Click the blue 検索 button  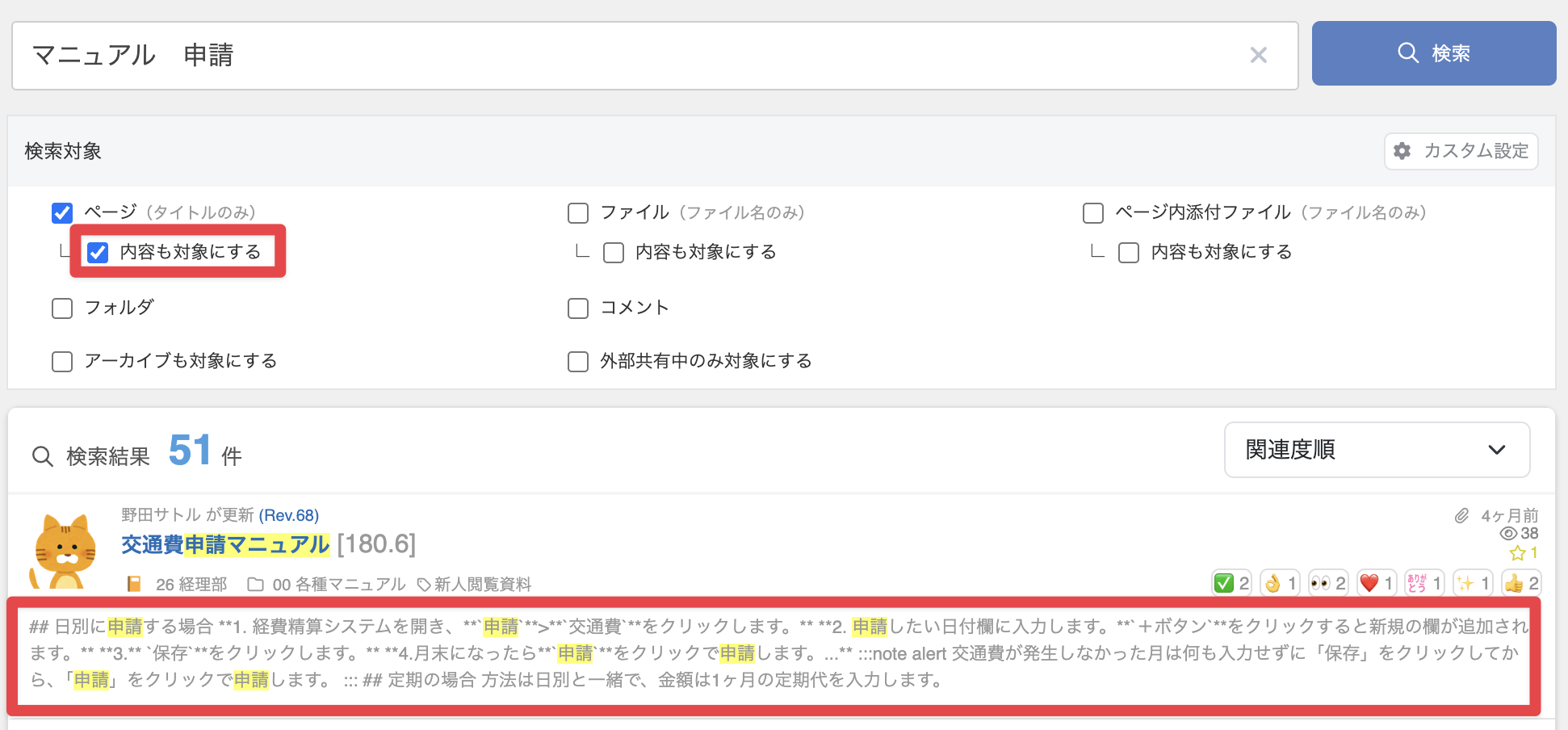coord(1433,53)
